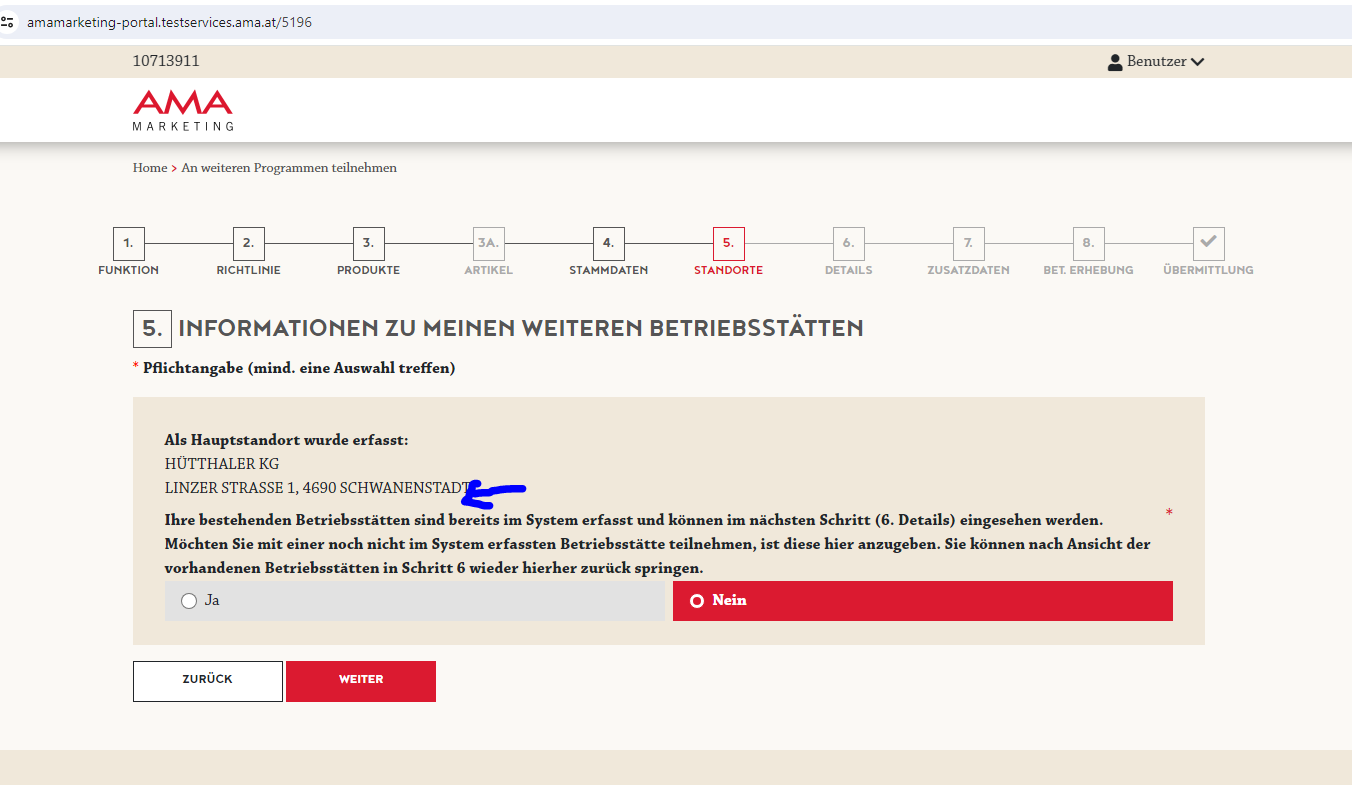This screenshot has width=1352, height=785.
Task: Go to step 6 Details
Action: (x=848, y=243)
